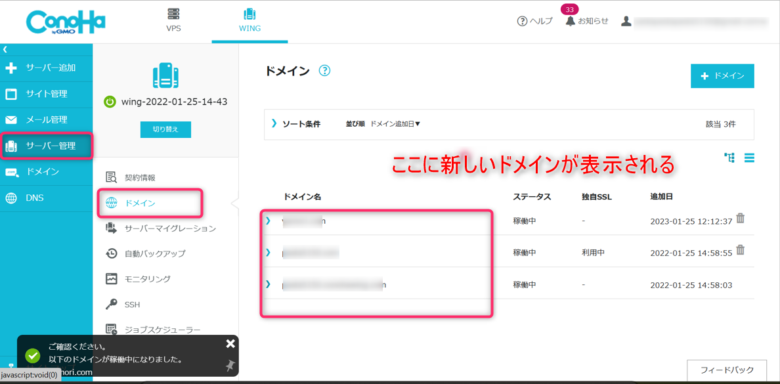780x384 pixels.
Task: Click ドメイン名 column header
Action: coord(302,196)
